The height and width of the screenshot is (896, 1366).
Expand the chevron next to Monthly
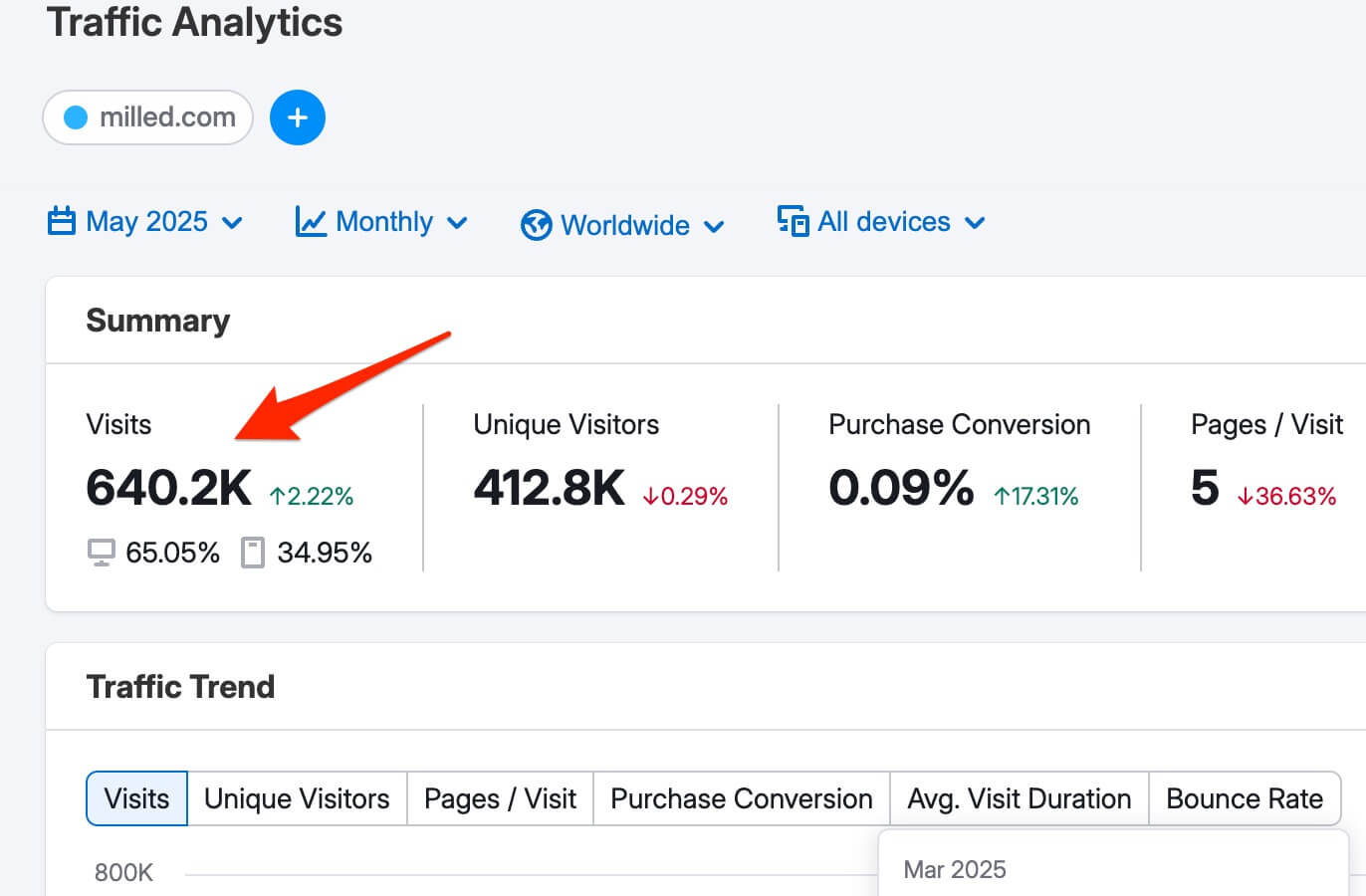tap(457, 223)
